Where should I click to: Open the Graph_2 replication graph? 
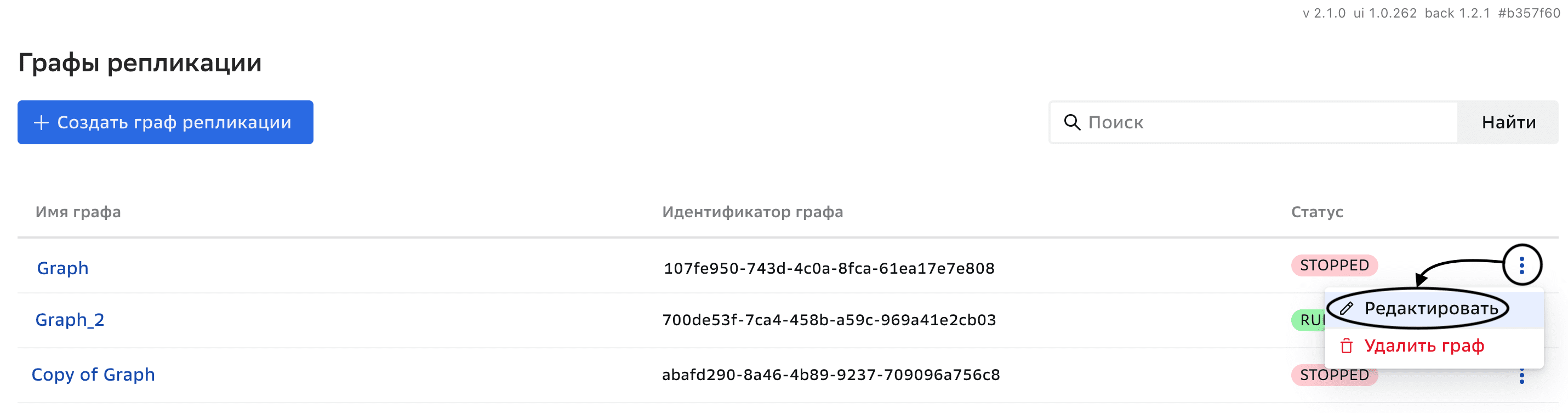[x=70, y=319]
